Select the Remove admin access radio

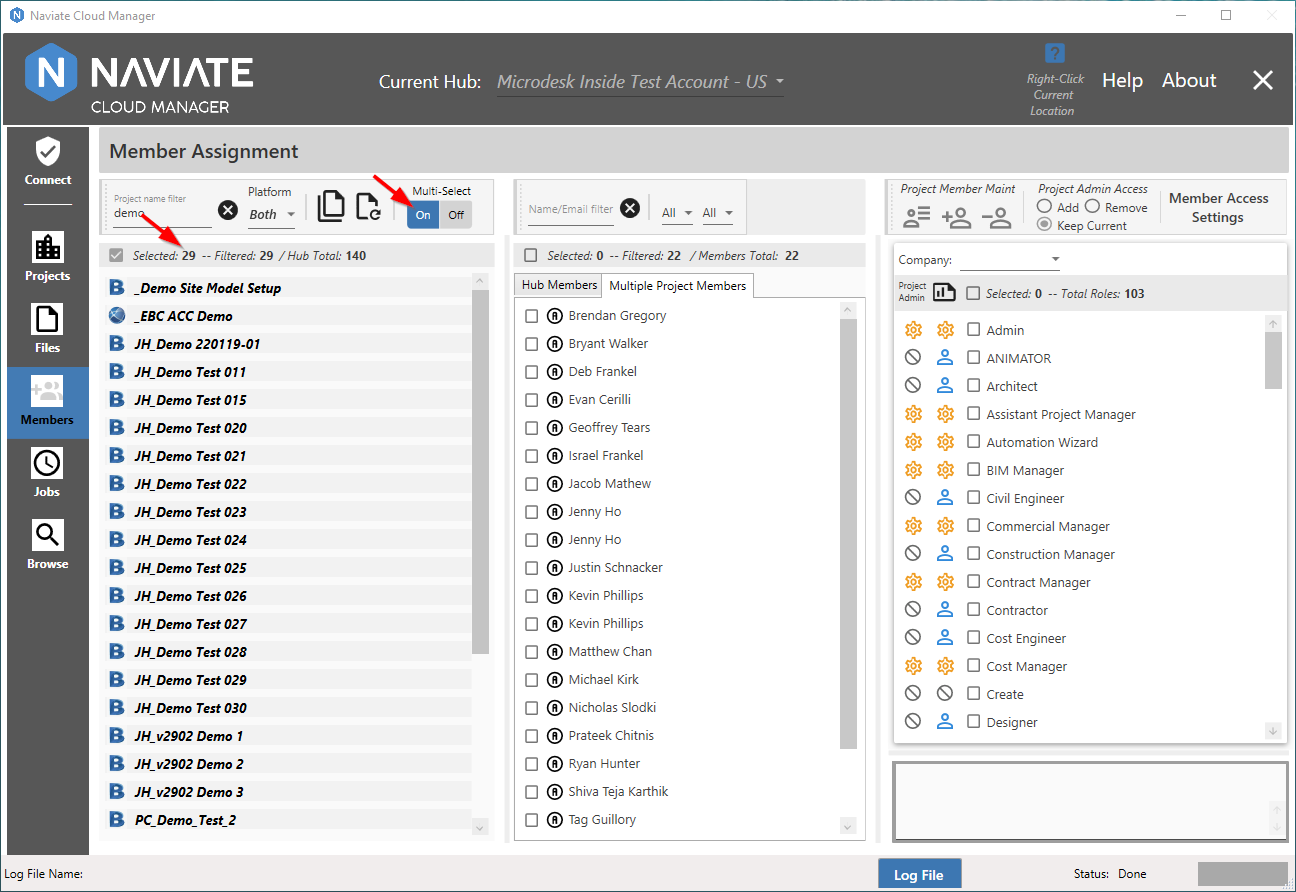tap(1092, 206)
